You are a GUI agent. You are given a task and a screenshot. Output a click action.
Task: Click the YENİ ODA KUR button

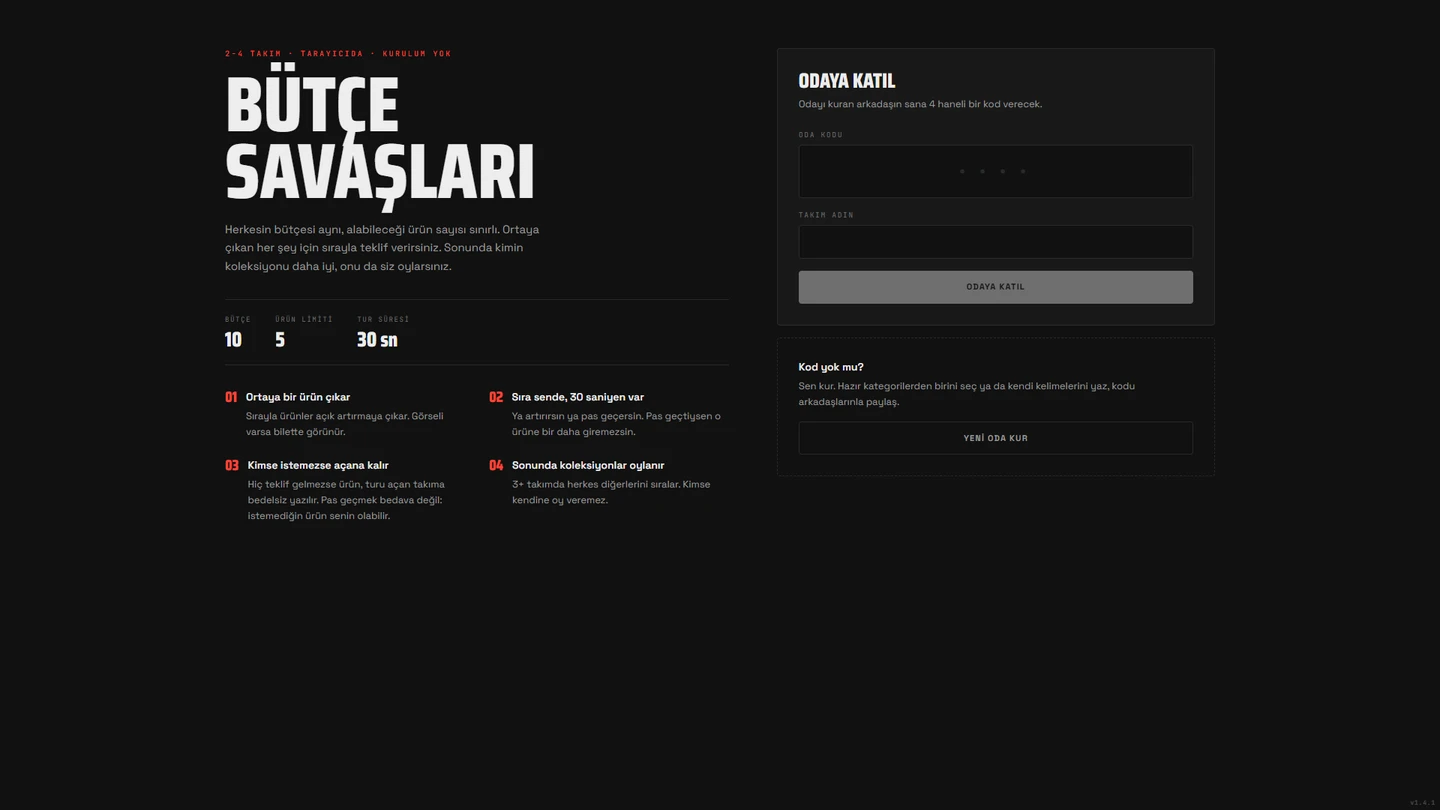(995, 438)
